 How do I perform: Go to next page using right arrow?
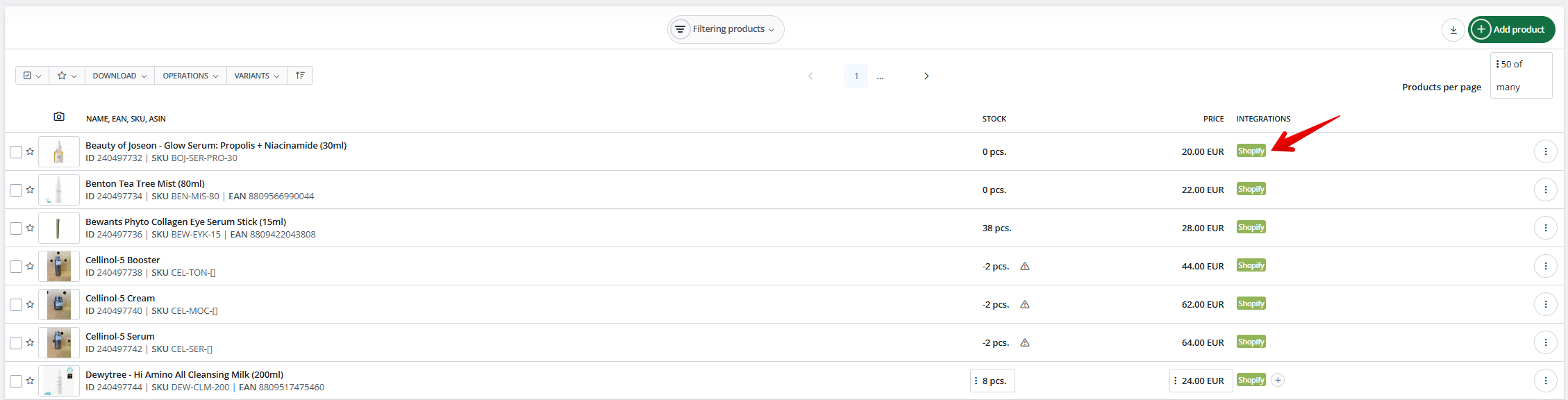coord(926,76)
